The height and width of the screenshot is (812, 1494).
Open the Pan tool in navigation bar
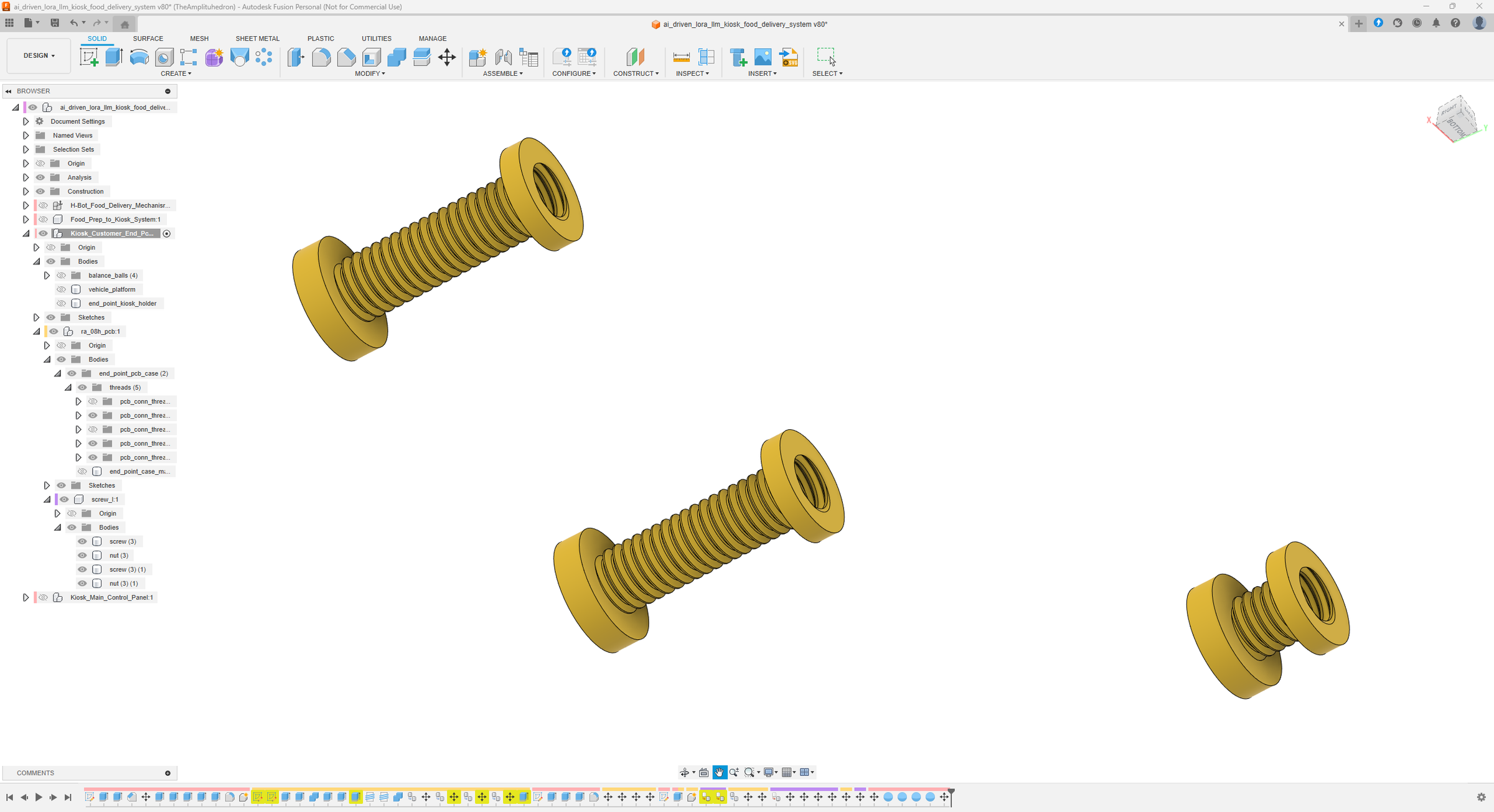click(720, 772)
